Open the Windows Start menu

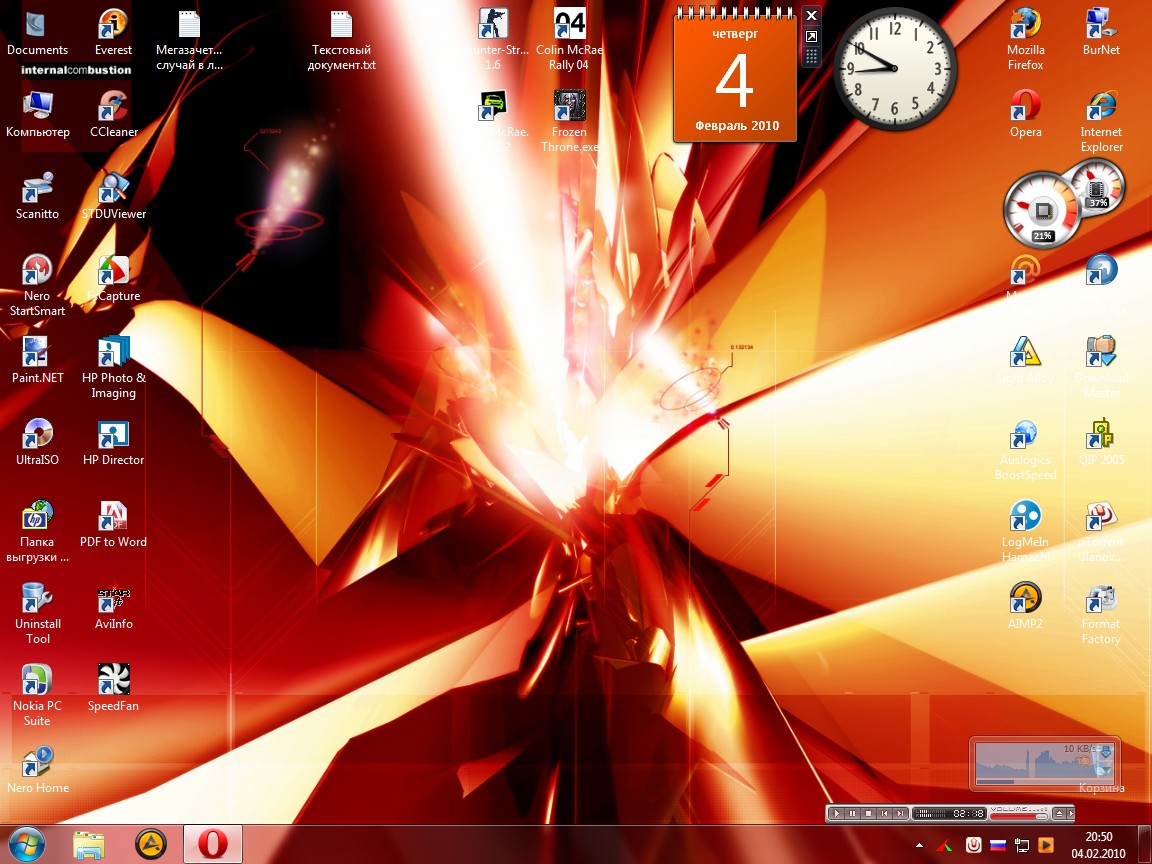pyautogui.click(x=29, y=845)
